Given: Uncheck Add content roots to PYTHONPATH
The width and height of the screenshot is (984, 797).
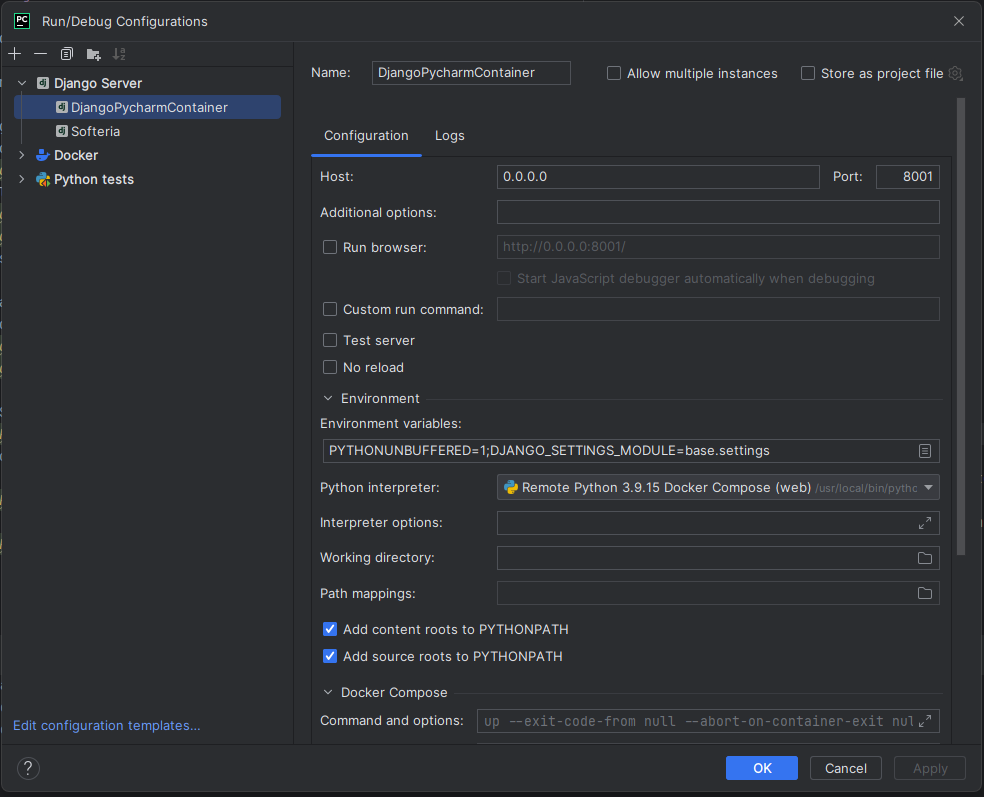Looking at the screenshot, I should tap(330, 629).
